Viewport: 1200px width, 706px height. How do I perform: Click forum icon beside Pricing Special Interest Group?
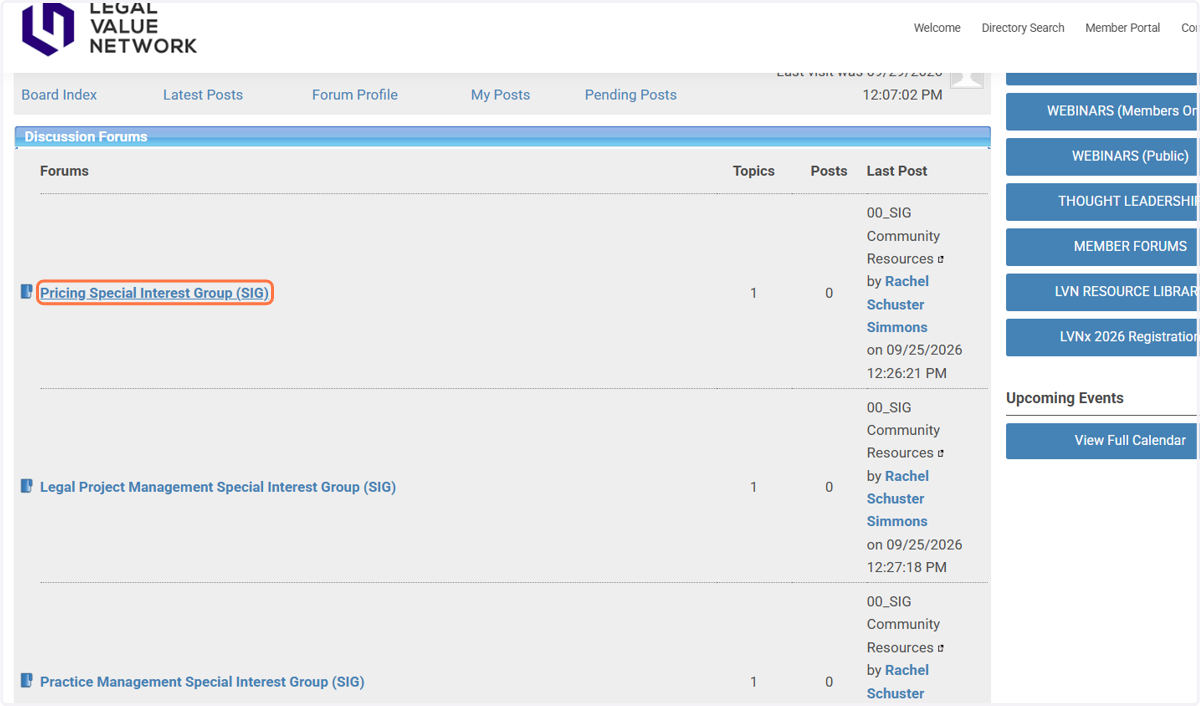point(27,292)
